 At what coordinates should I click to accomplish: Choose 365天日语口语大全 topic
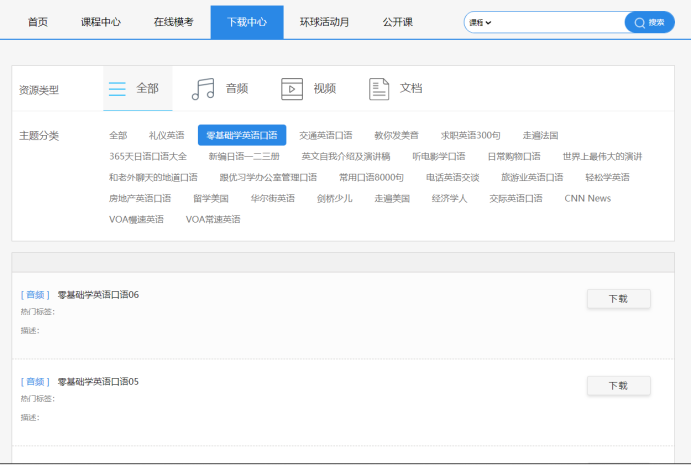pyautogui.click(x=148, y=156)
